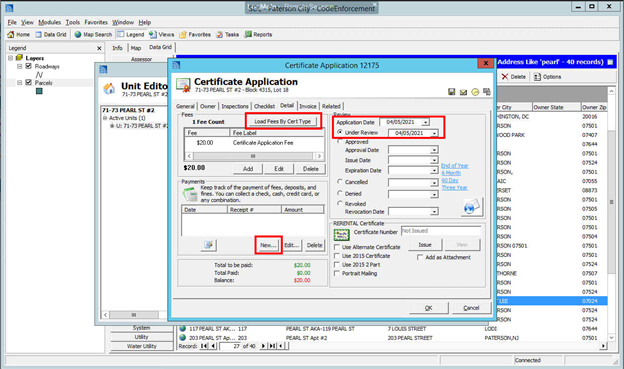Click the Delete icon in the grid toolbar
The width and height of the screenshot is (624, 369).
point(514,77)
